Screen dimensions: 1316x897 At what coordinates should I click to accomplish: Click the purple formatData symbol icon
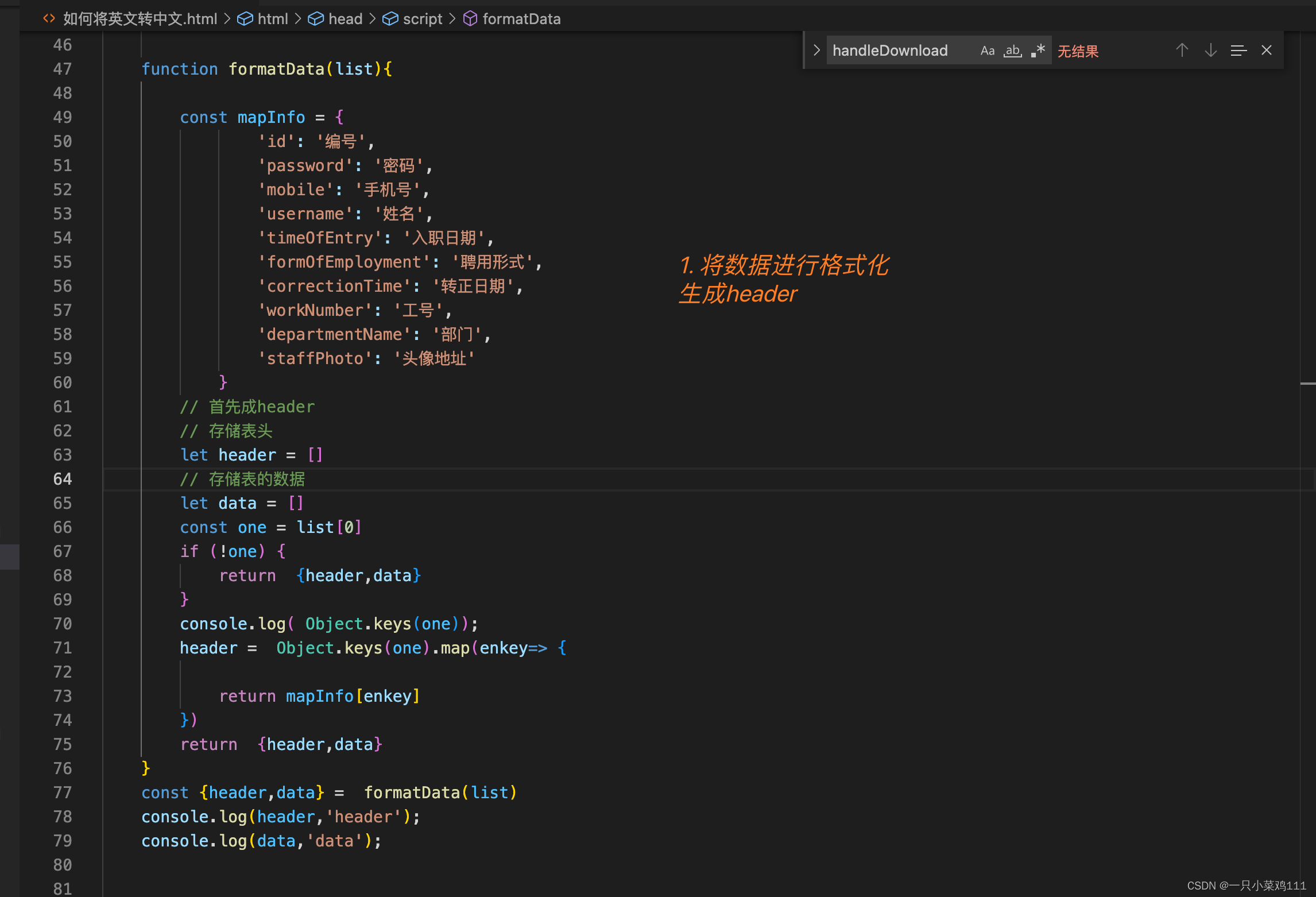(x=470, y=19)
